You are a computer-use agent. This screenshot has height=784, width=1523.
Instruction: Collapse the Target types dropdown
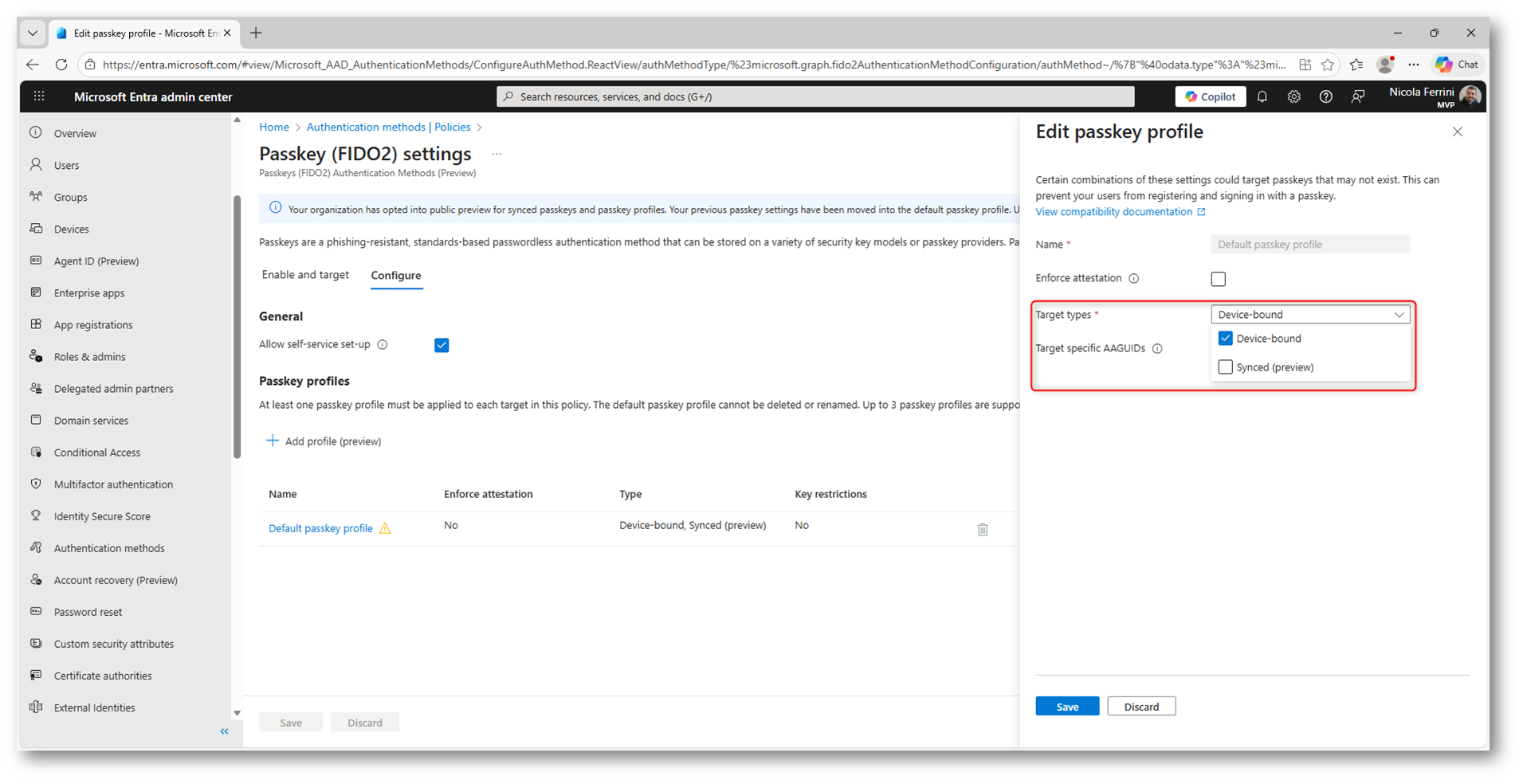(x=1398, y=315)
